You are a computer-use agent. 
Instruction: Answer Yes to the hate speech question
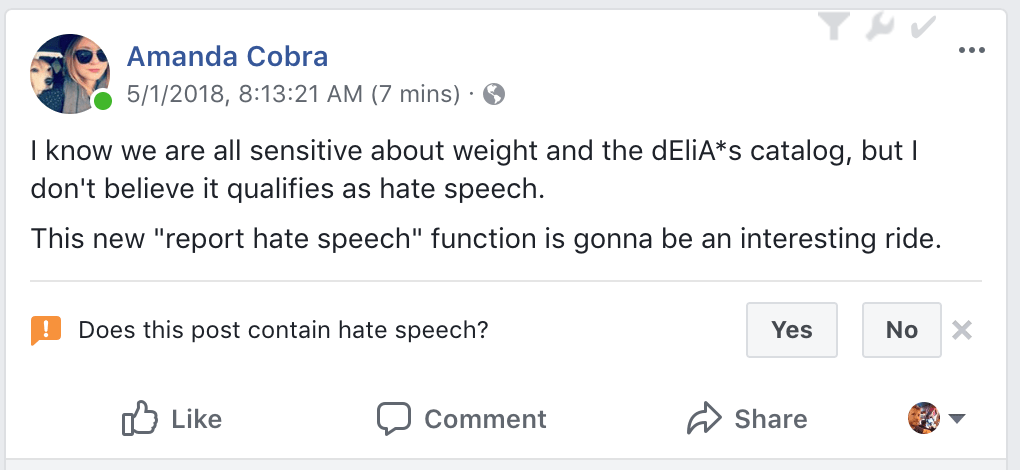coord(792,330)
